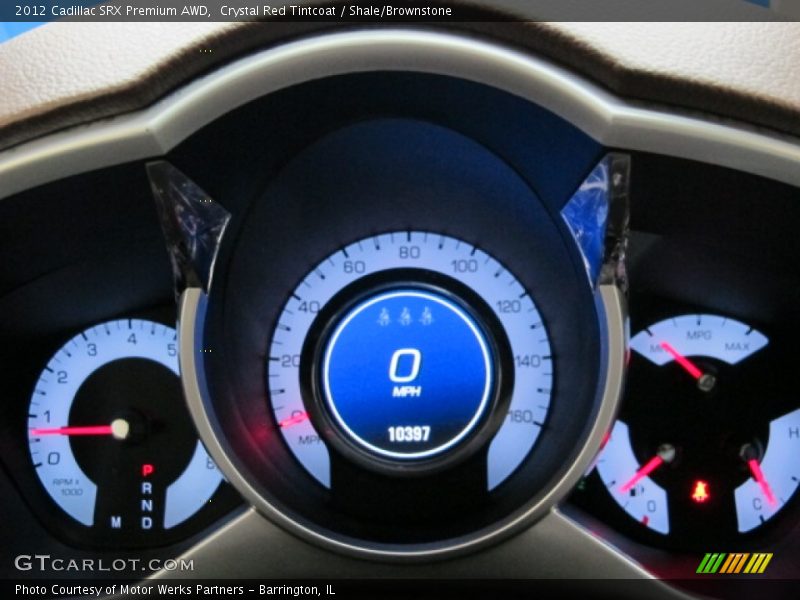
Task: Click the red fuel gauge needle
Action: [x=643, y=472]
